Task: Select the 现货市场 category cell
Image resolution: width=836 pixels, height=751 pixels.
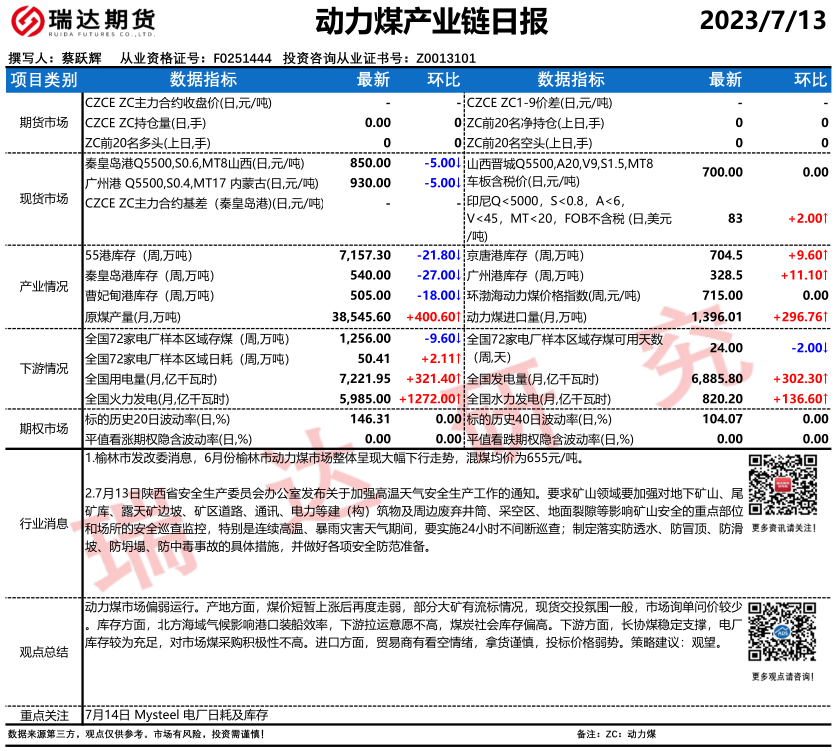Action: coord(44,198)
